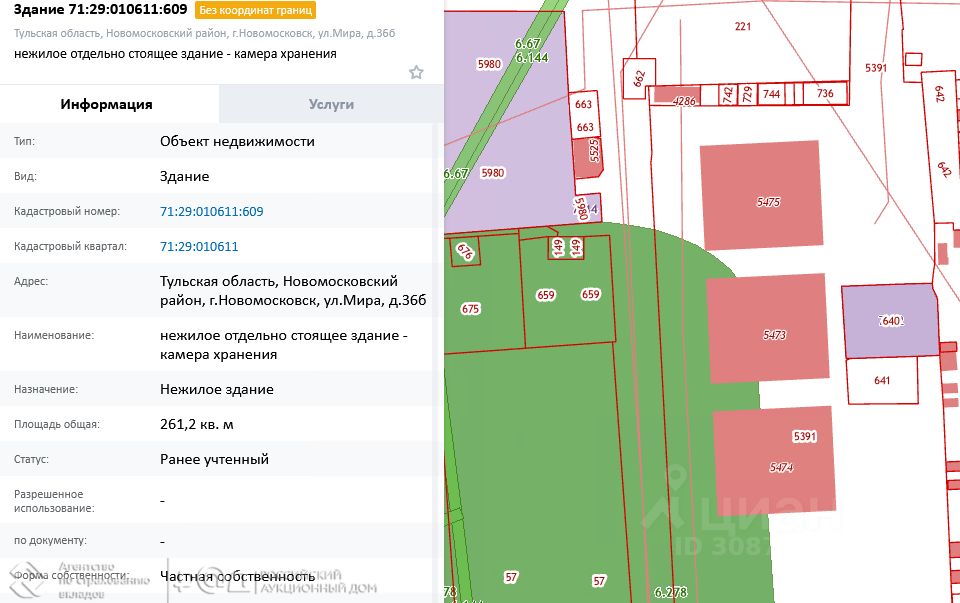Click the purple parcel 7640 on the map
The height and width of the screenshot is (603, 960).
point(890,321)
